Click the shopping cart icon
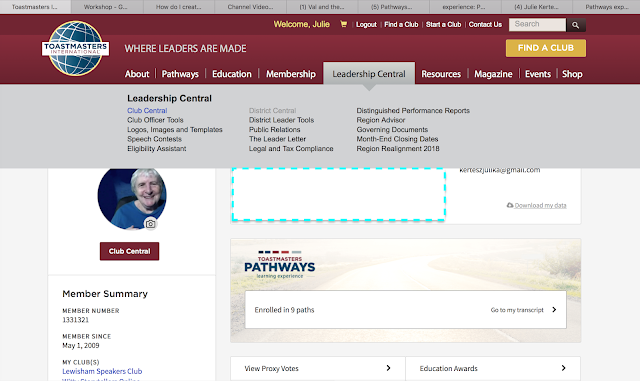Screen dimensions: 640x381 (x=344, y=24)
